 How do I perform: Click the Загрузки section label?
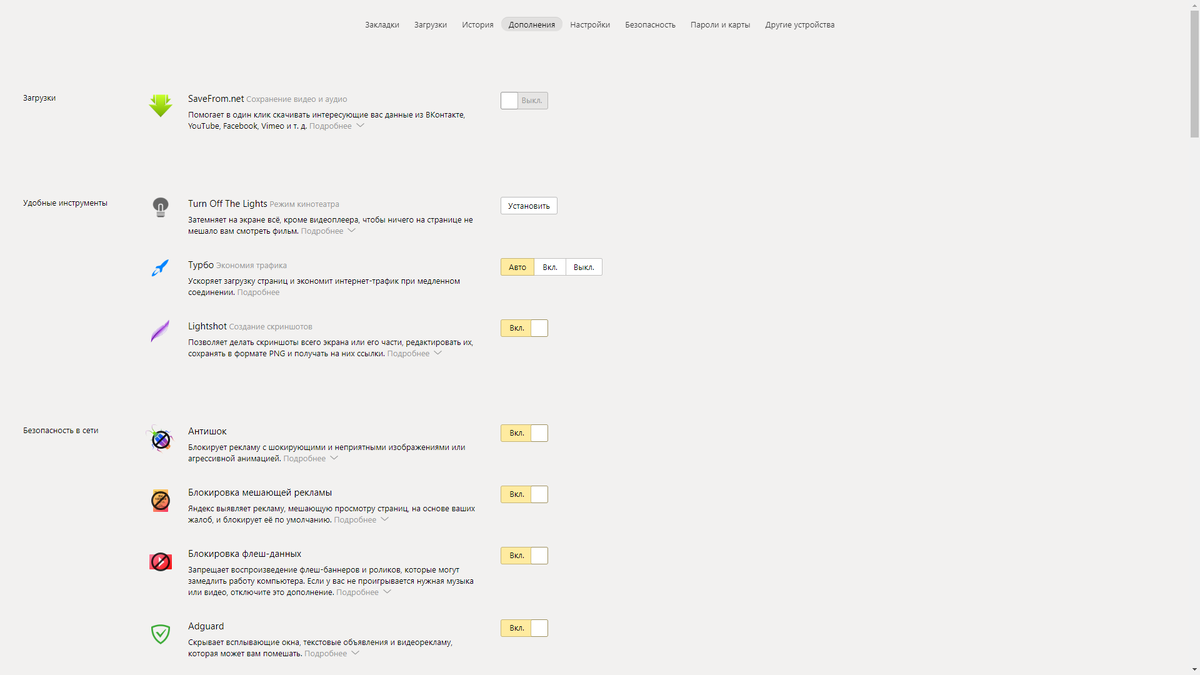(40, 98)
